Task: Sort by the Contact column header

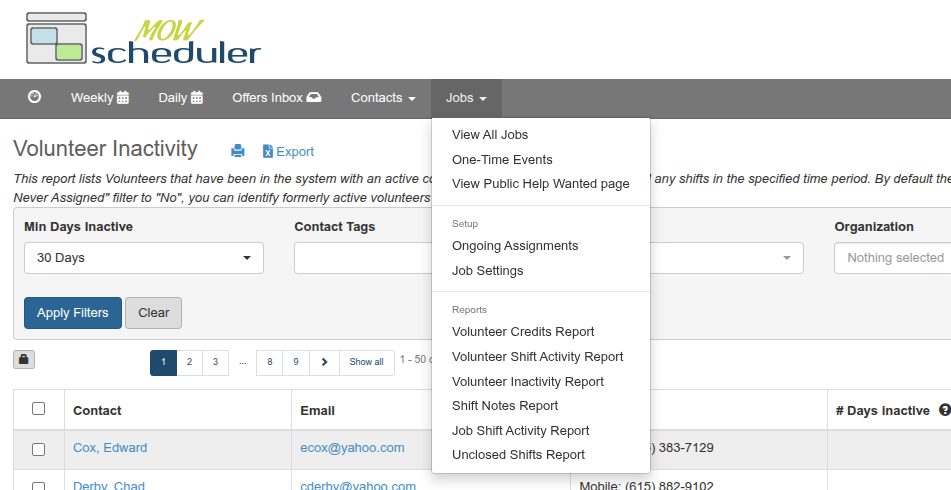Action: [97, 411]
